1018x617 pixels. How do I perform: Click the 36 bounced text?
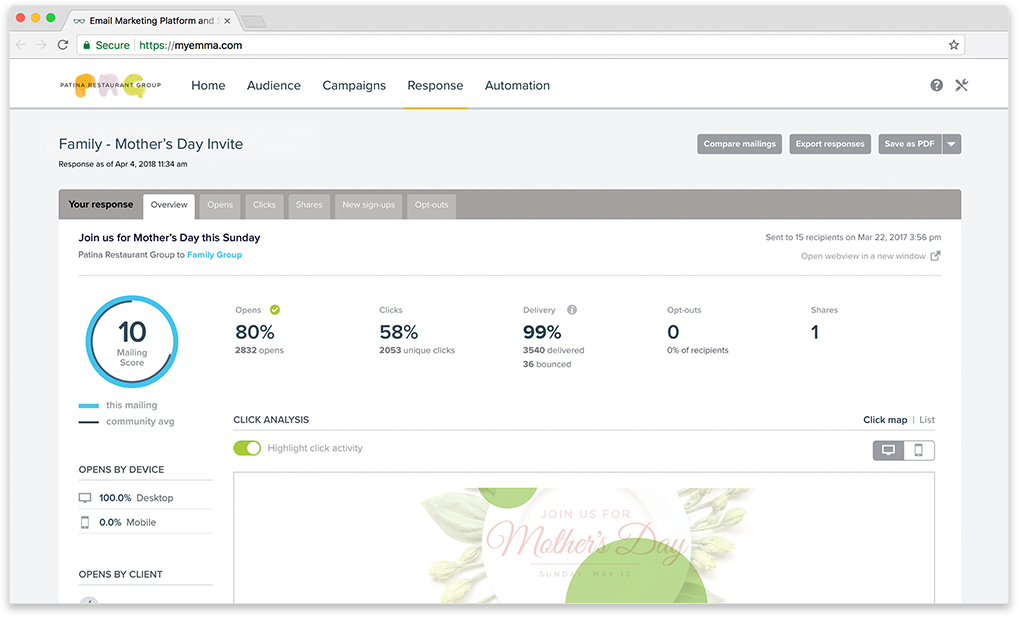pyautogui.click(x=547, y=364)
